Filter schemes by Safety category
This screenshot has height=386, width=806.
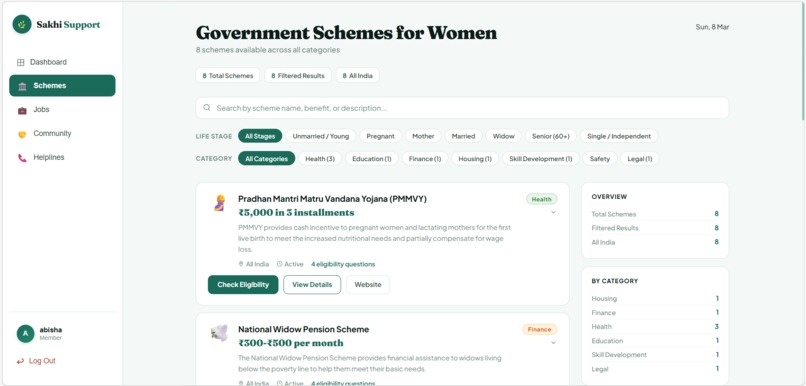(x=600, y=159)
